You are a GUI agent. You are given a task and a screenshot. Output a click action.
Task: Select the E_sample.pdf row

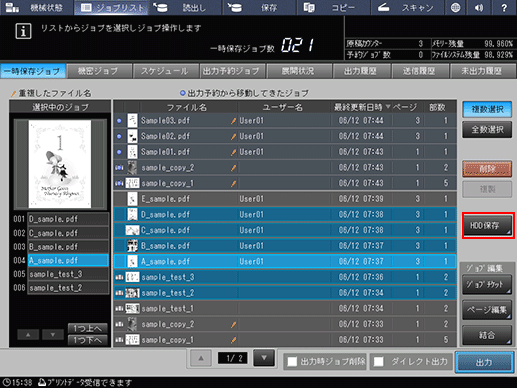pos(285,199)
